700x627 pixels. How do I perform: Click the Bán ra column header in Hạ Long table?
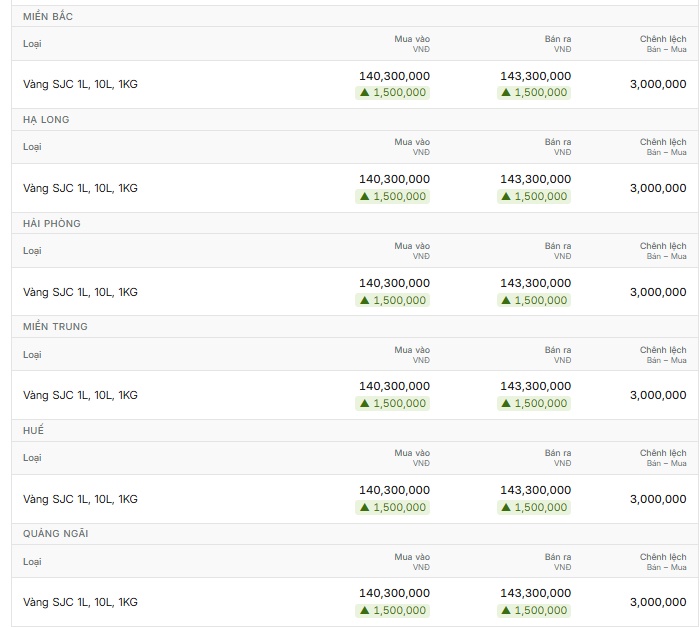558,146
